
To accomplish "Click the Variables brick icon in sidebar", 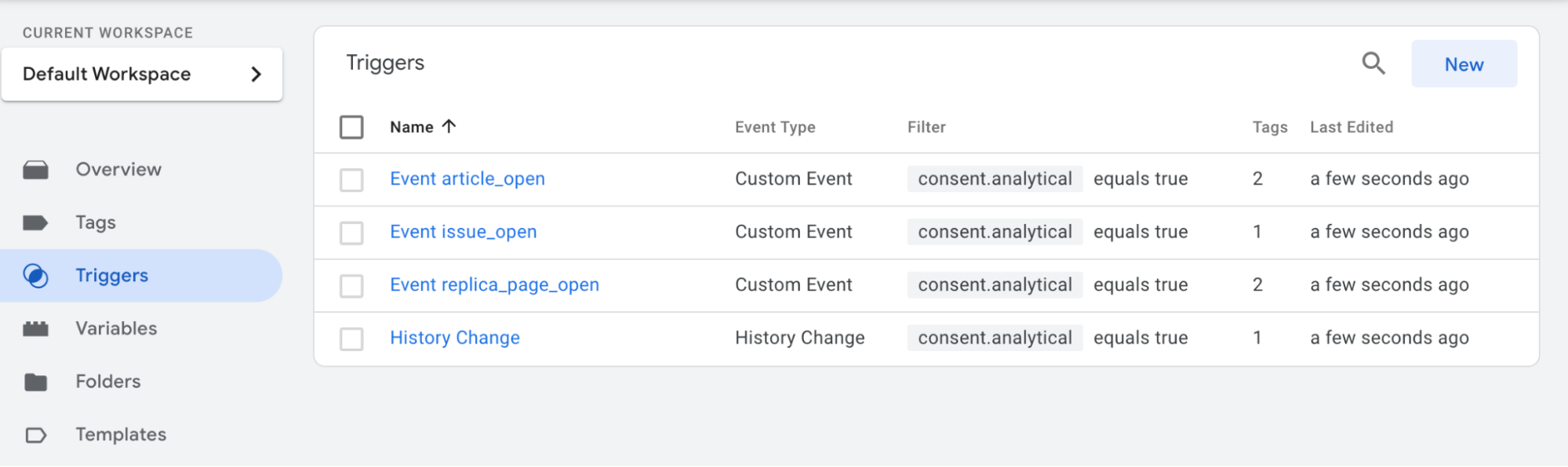I will [36, 329].
